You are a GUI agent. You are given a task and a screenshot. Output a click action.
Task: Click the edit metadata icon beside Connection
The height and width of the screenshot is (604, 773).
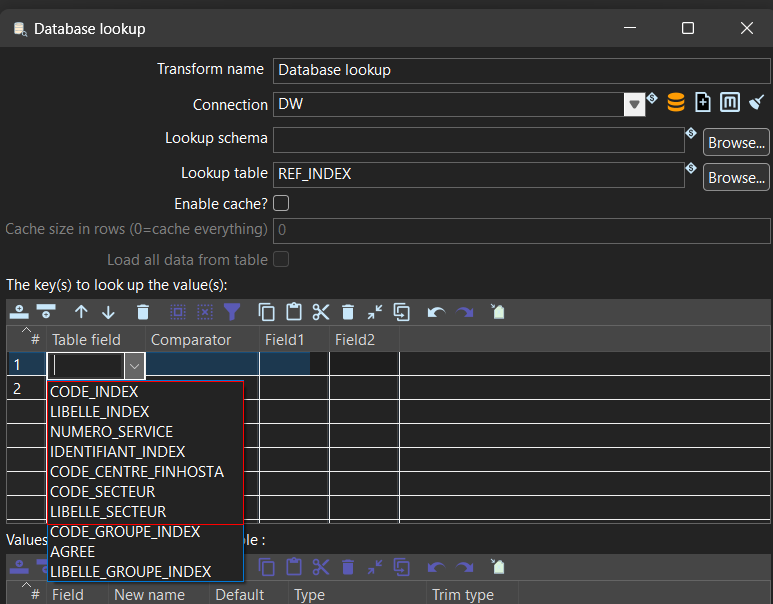pos(730,103)
